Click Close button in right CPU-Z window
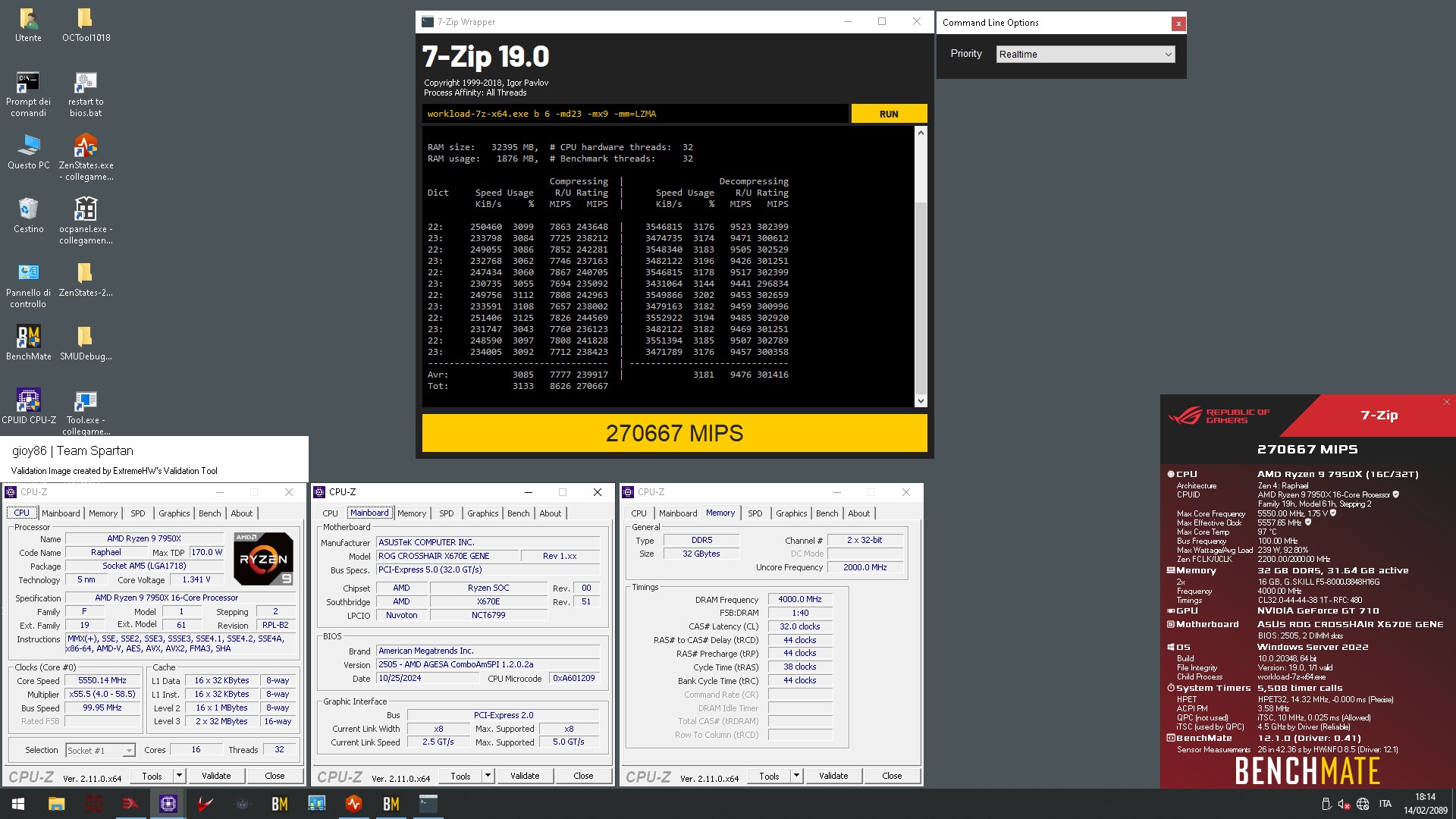This screenshot has height=819, width=1456. (x=892, y=776)
